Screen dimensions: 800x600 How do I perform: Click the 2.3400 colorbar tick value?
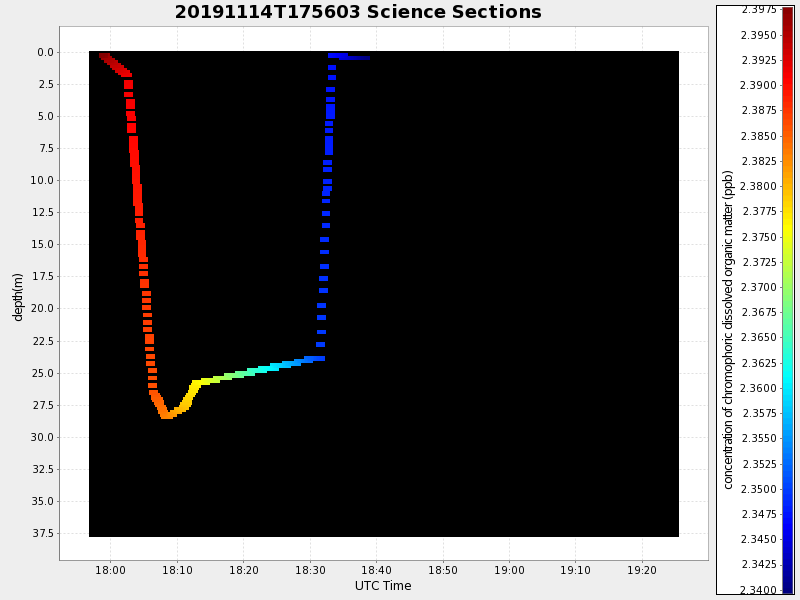click(x=757, y=590)
